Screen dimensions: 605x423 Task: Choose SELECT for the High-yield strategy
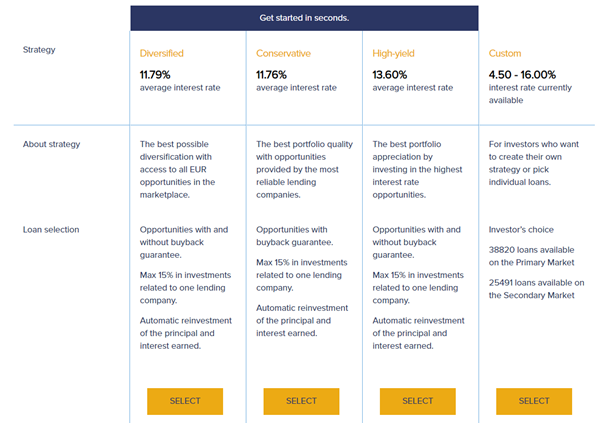click(x=417, y=401)
